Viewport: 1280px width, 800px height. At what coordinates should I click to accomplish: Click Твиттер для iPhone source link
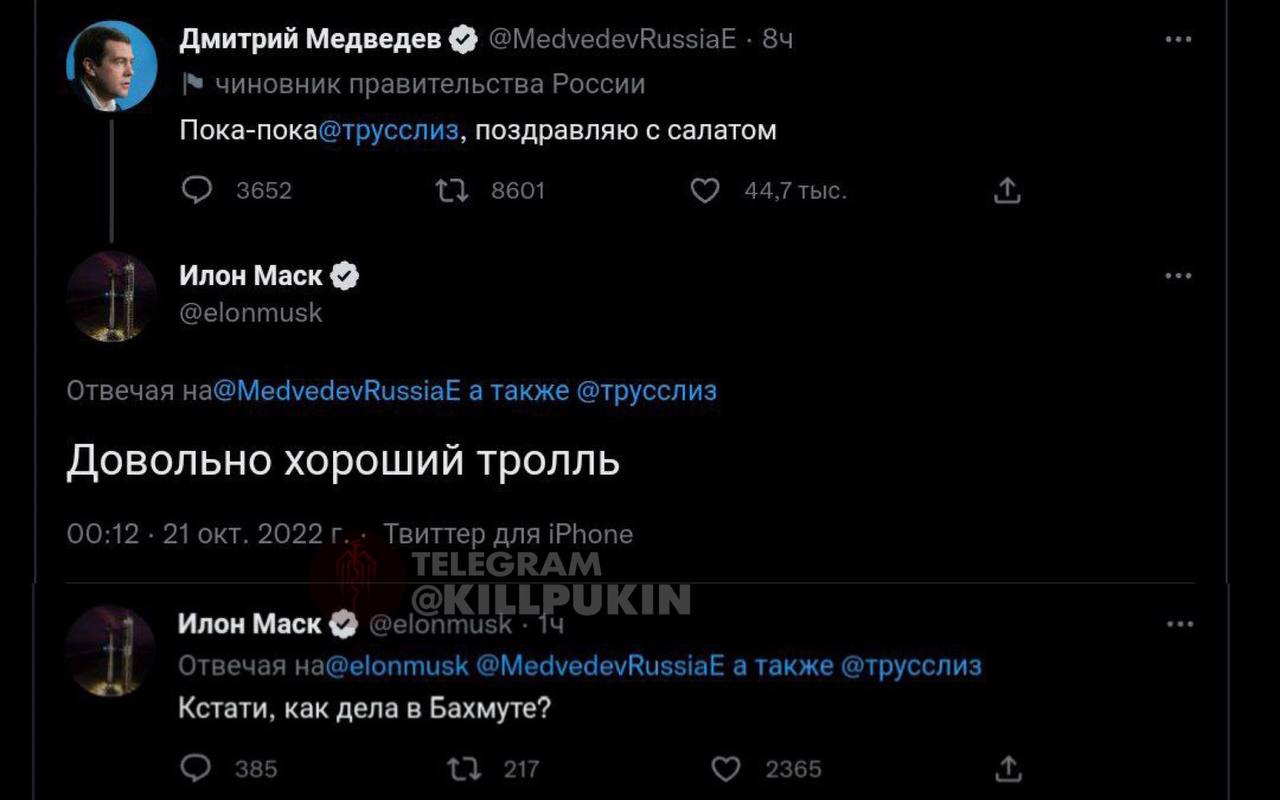pos(508,534)
